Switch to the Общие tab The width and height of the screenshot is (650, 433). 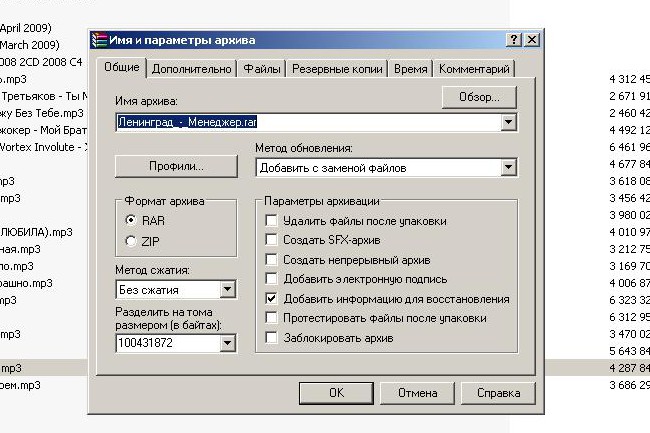121,67
